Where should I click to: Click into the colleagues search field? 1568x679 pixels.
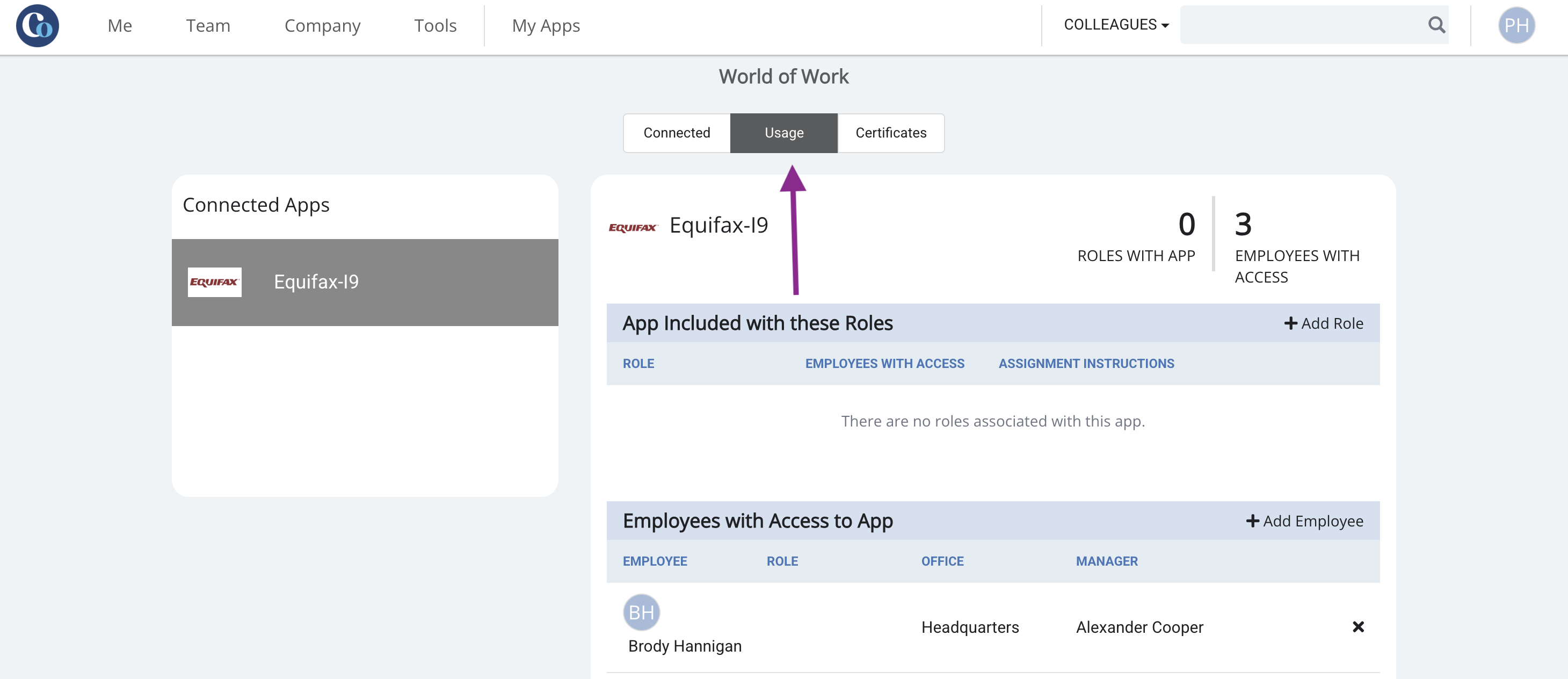coord(1303,25)
